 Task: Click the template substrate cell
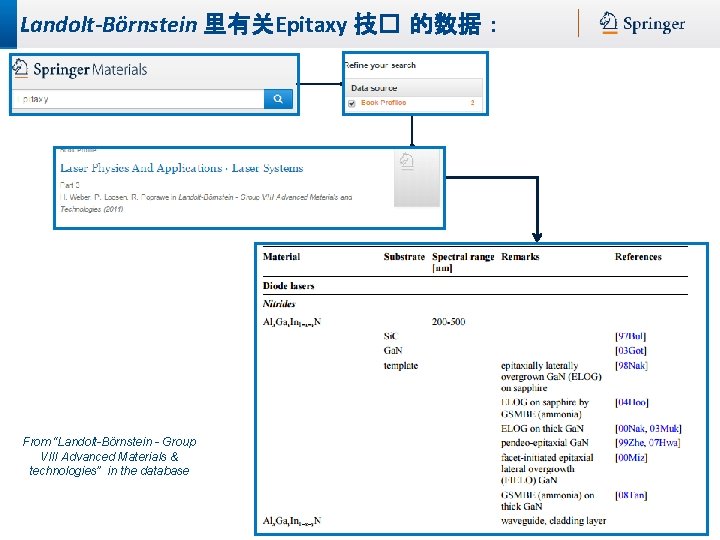pyautogui.click(x=400, y=366)
